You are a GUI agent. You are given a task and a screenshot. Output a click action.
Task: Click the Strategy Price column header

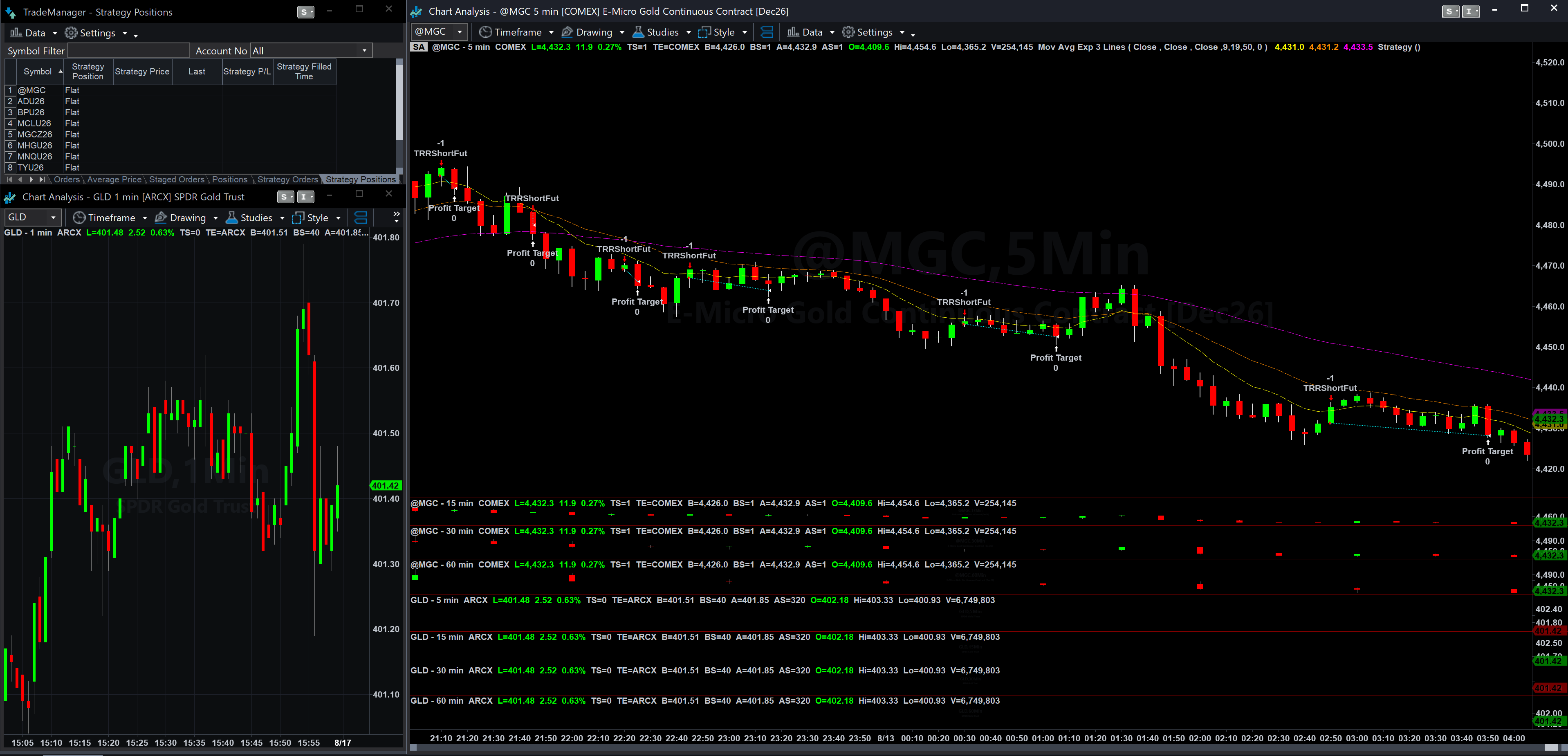[142, 71]
